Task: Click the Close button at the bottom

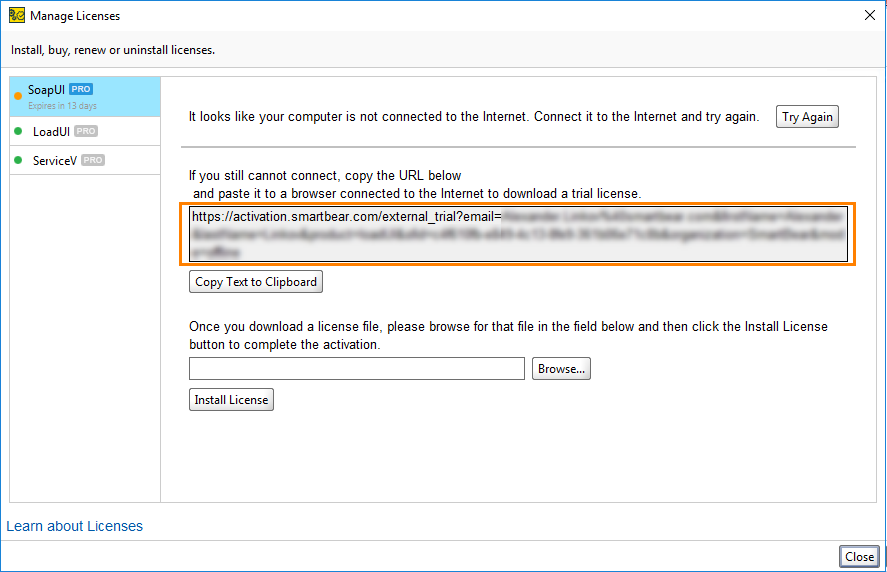Action: (859, 557)
